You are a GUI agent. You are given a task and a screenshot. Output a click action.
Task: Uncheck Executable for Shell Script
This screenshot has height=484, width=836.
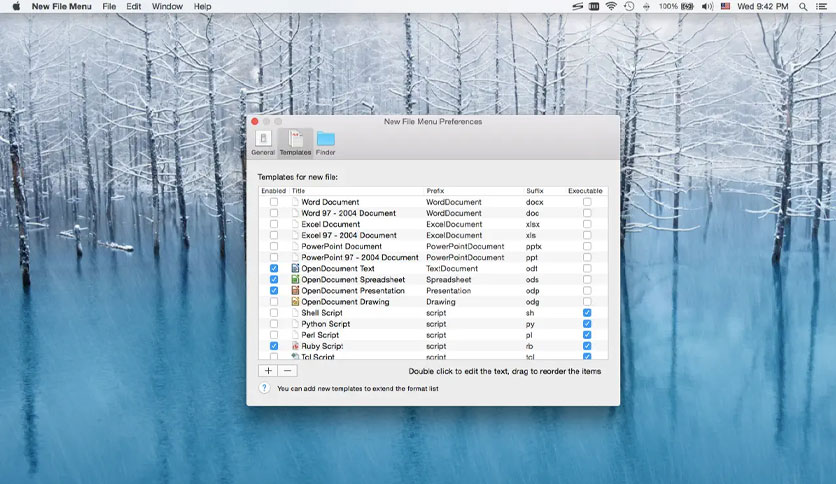(587, 313)
